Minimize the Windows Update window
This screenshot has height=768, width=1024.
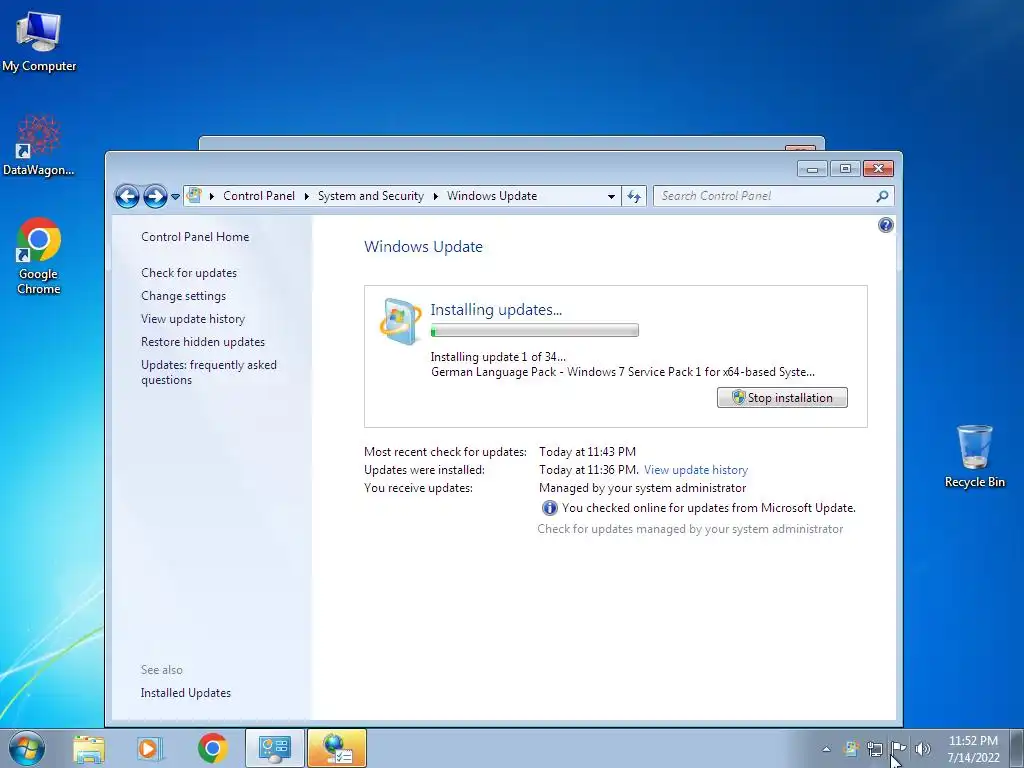click(x=812, y=169)
